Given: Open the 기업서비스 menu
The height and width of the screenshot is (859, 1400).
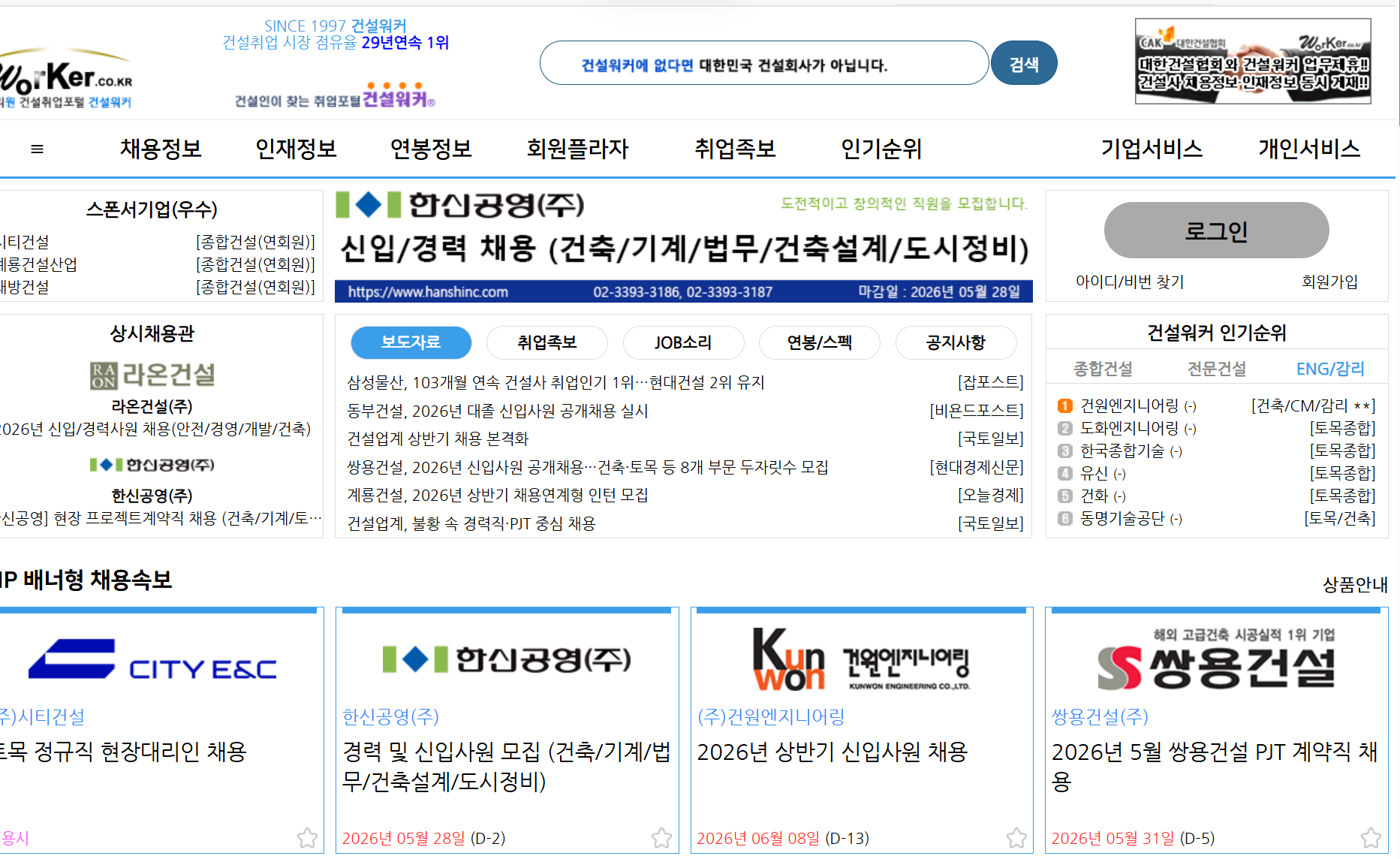Looking at the screenshot, I should tap(1152, 149).
